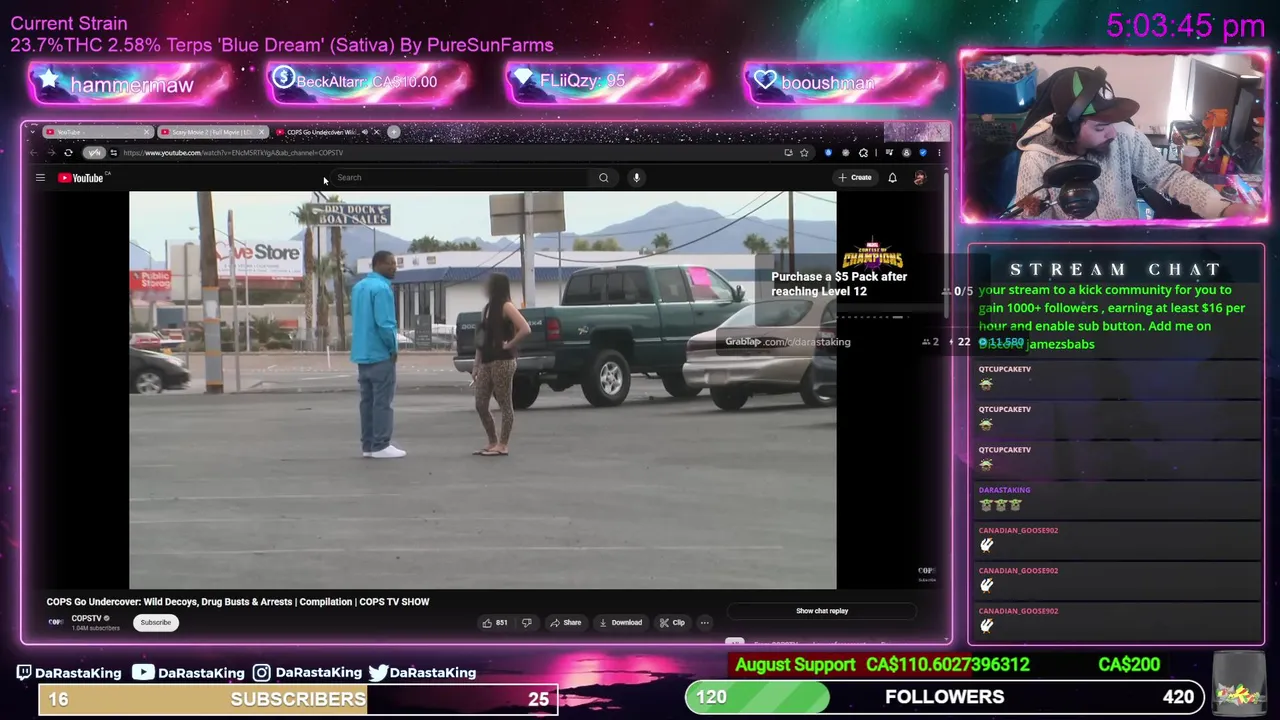Click the Instagram DaRastaKing handle
The image size is (1280, 720).
click(x=307, y=673)
